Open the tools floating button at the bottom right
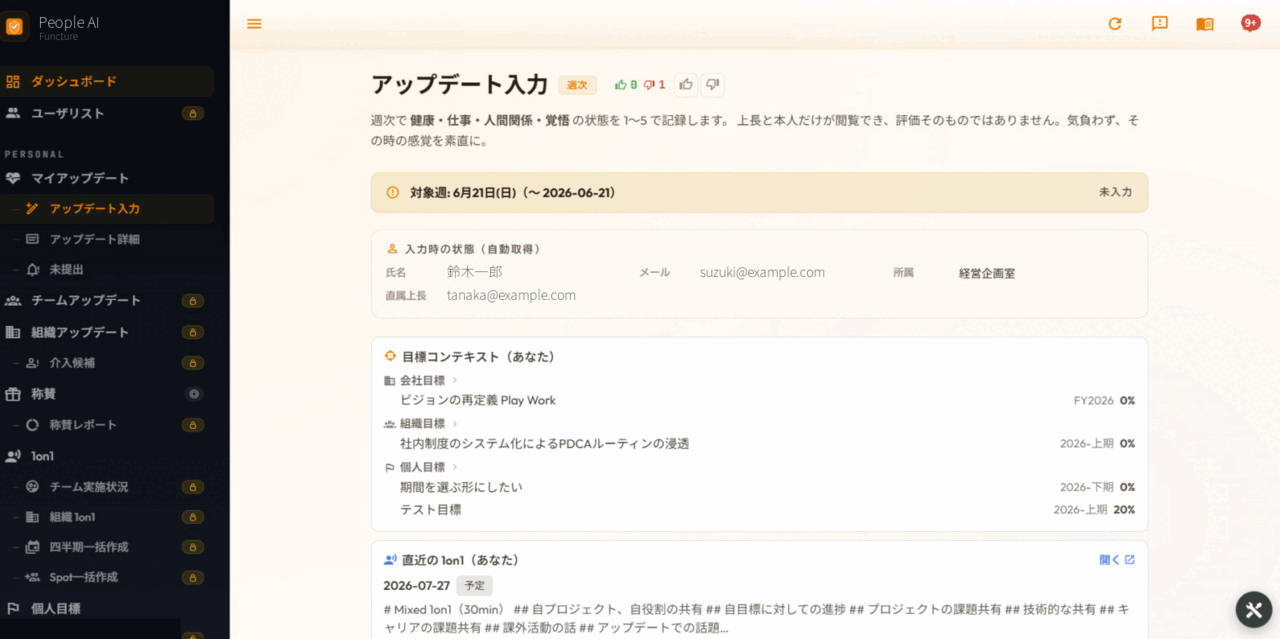Viewport: 1280px width, 639px height. (1254, 610)
